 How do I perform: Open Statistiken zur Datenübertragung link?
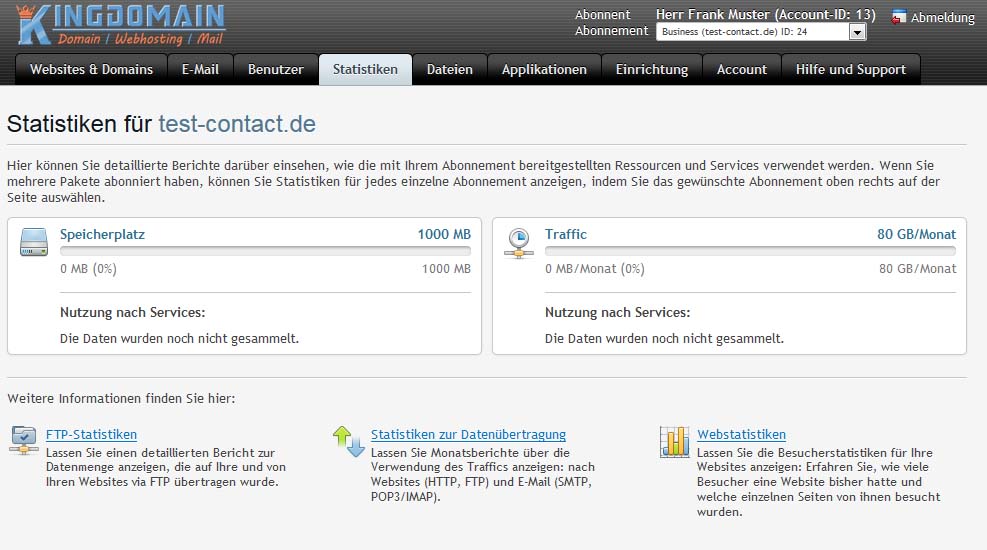tap(468, 435)
